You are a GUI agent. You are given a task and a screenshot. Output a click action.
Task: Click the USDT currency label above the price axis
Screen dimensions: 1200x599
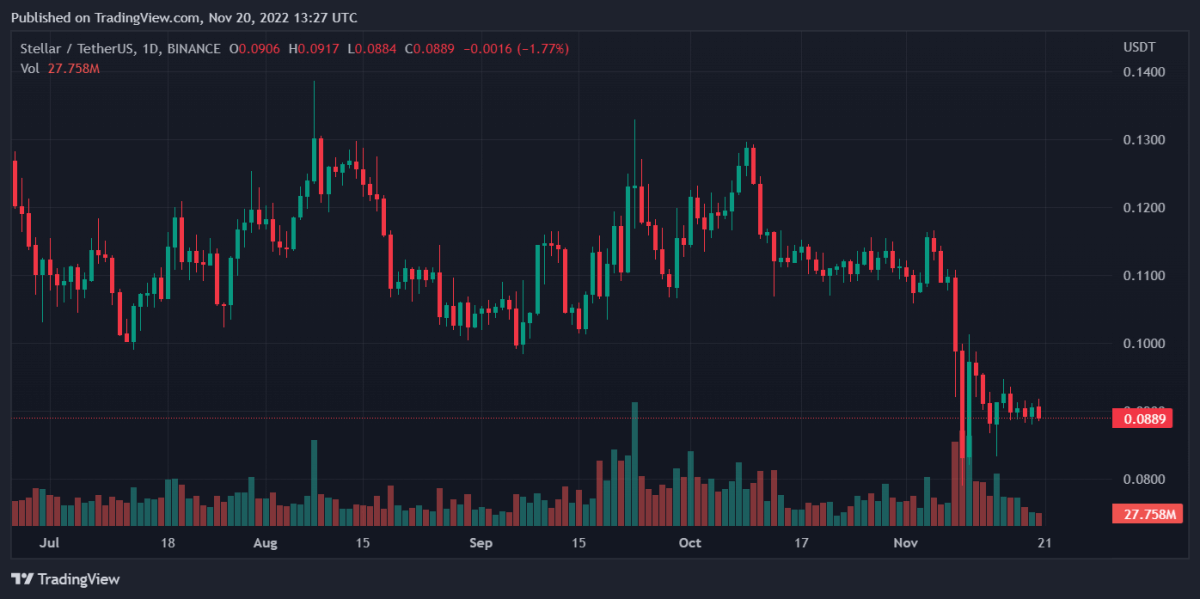coord(1138,48)
